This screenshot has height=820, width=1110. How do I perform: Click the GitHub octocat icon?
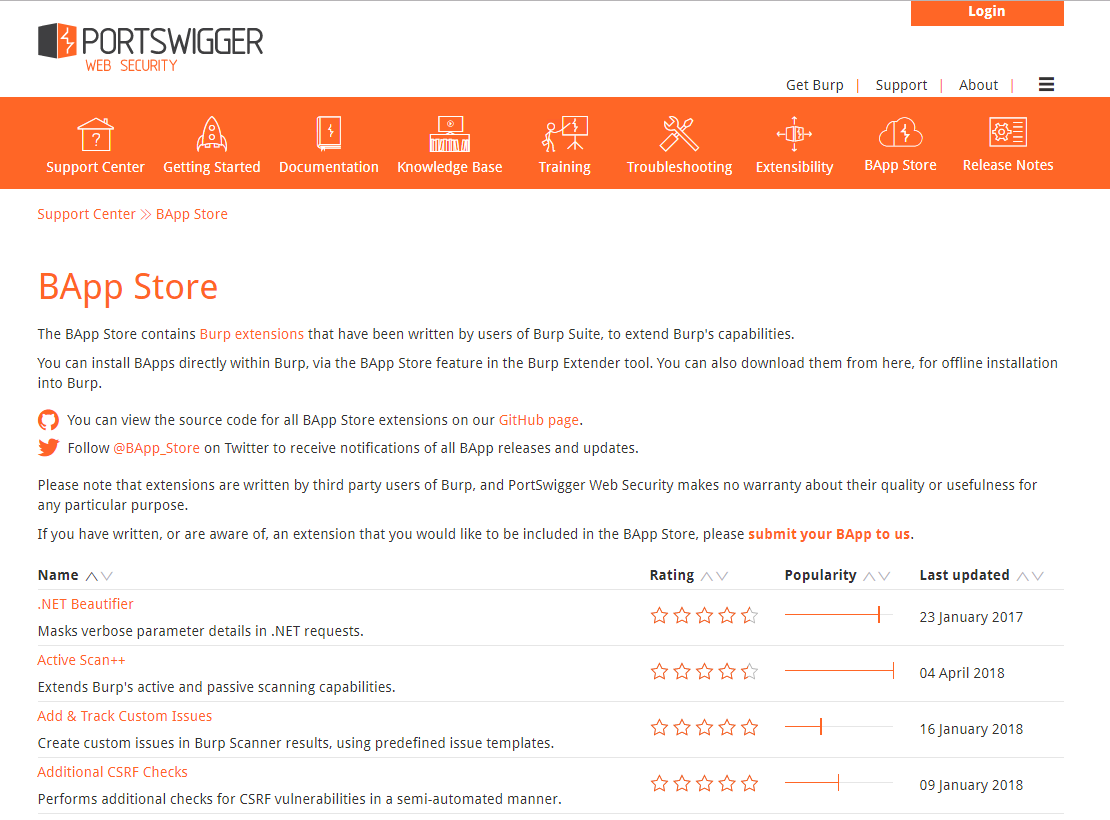click(x=48, y=420)
